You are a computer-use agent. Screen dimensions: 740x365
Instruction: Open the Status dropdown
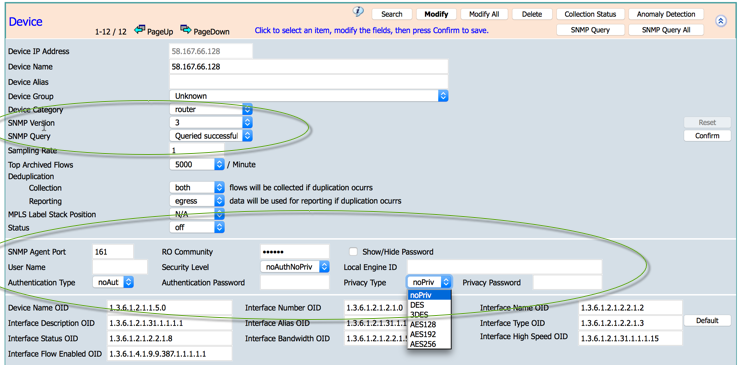197,228
